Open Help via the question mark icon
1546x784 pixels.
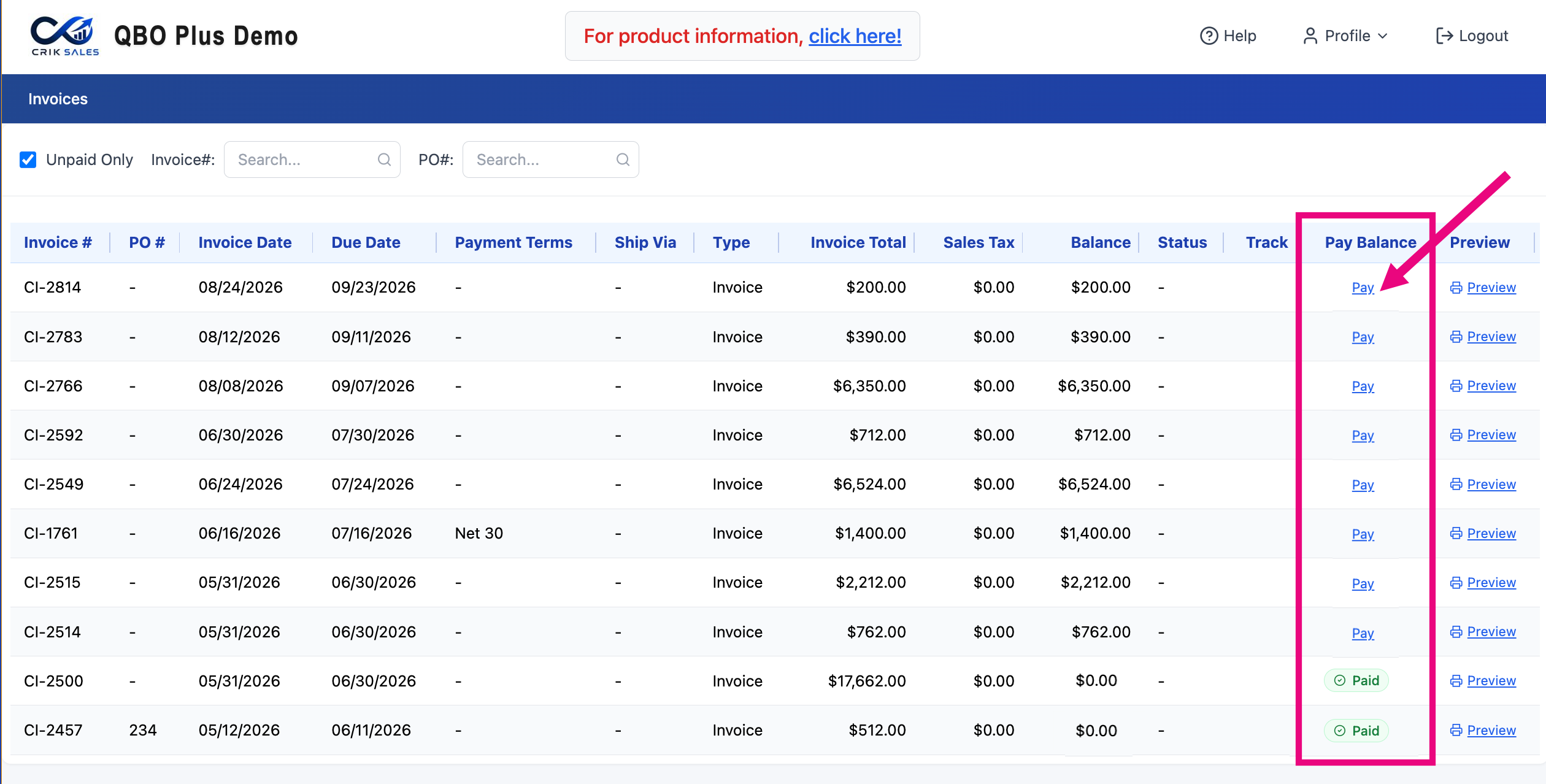pos(1209,36)
